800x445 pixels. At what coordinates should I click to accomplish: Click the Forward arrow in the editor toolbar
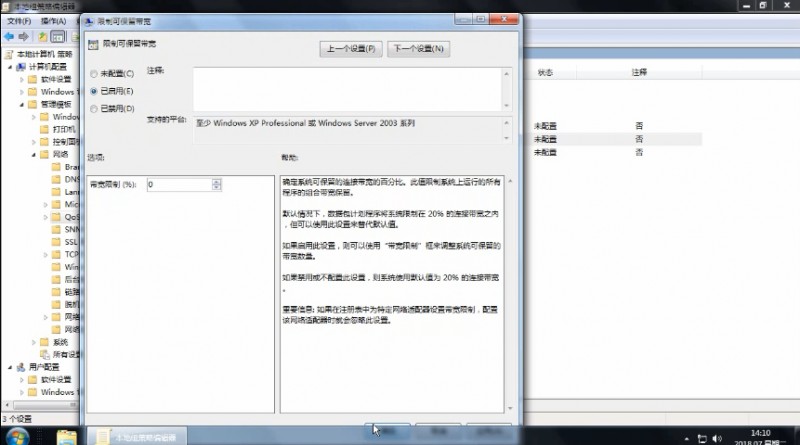(23, 36)
